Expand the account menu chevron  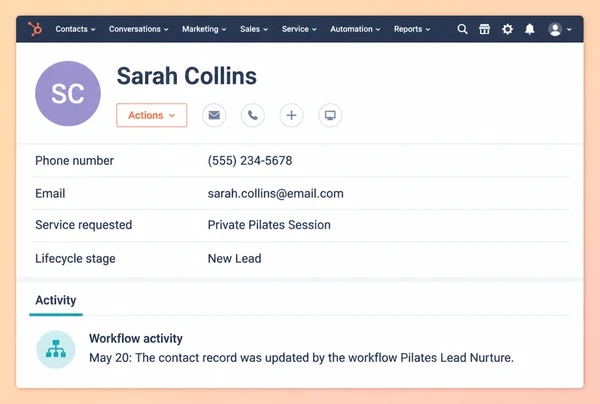pyautogui.click(x=569, y=29)
